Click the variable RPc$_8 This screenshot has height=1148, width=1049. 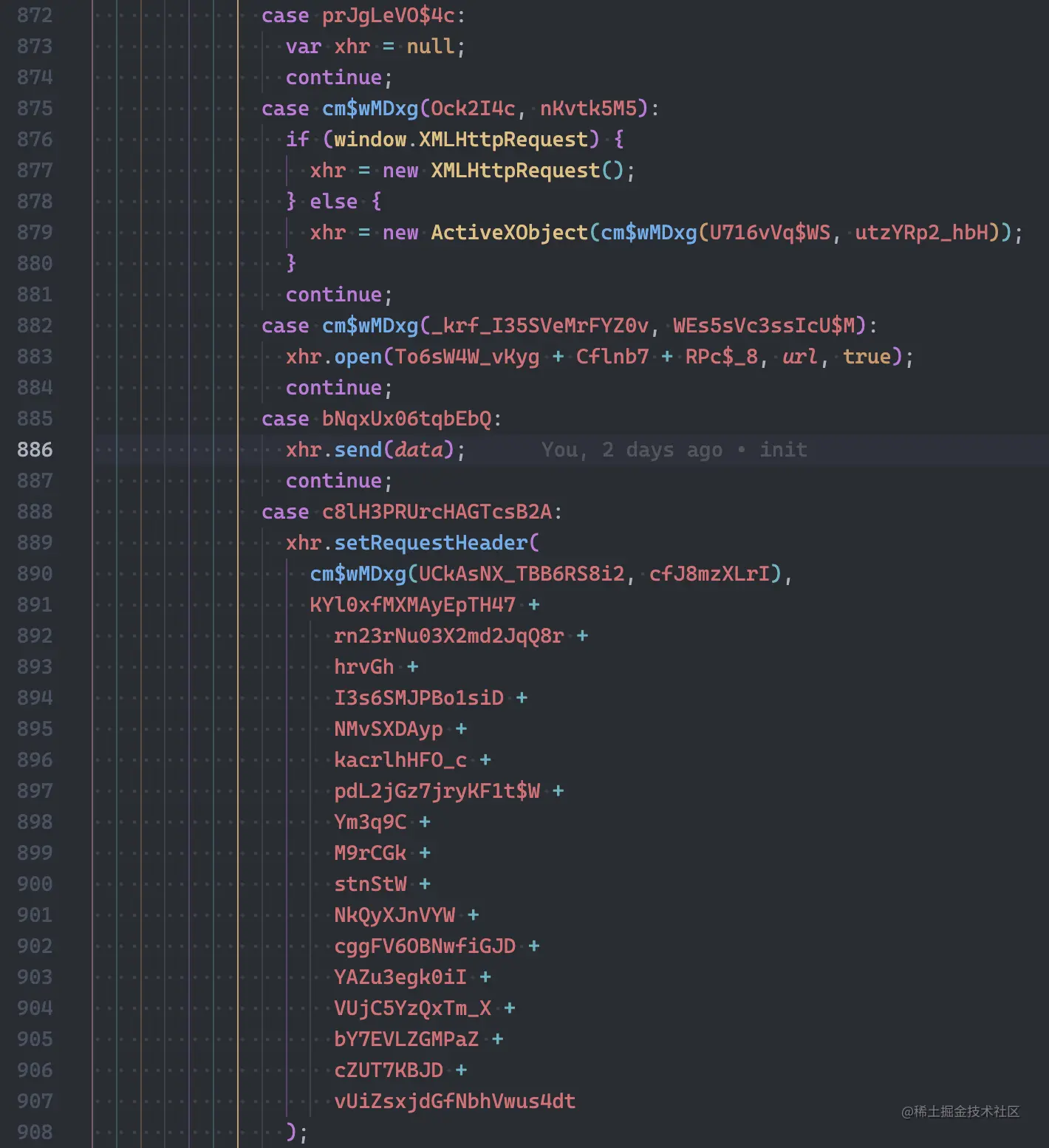[722, 357]
